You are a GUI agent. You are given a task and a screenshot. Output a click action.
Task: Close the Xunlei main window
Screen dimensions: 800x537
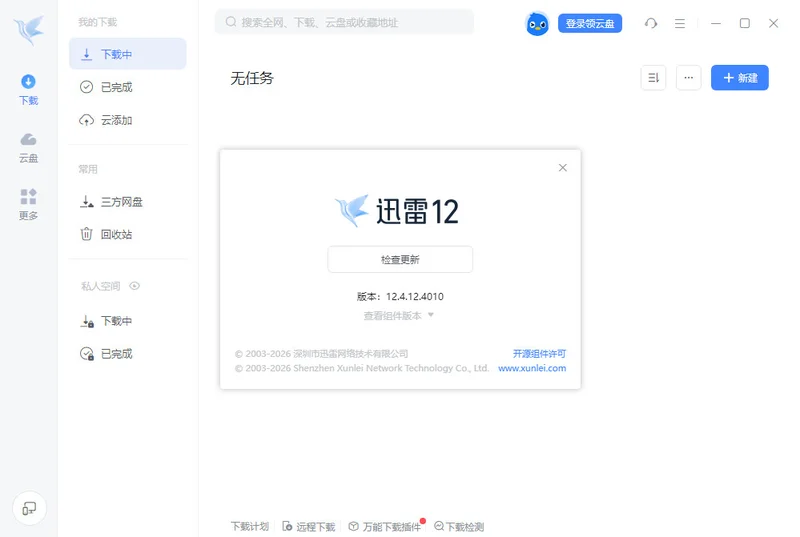click(773, 23)
